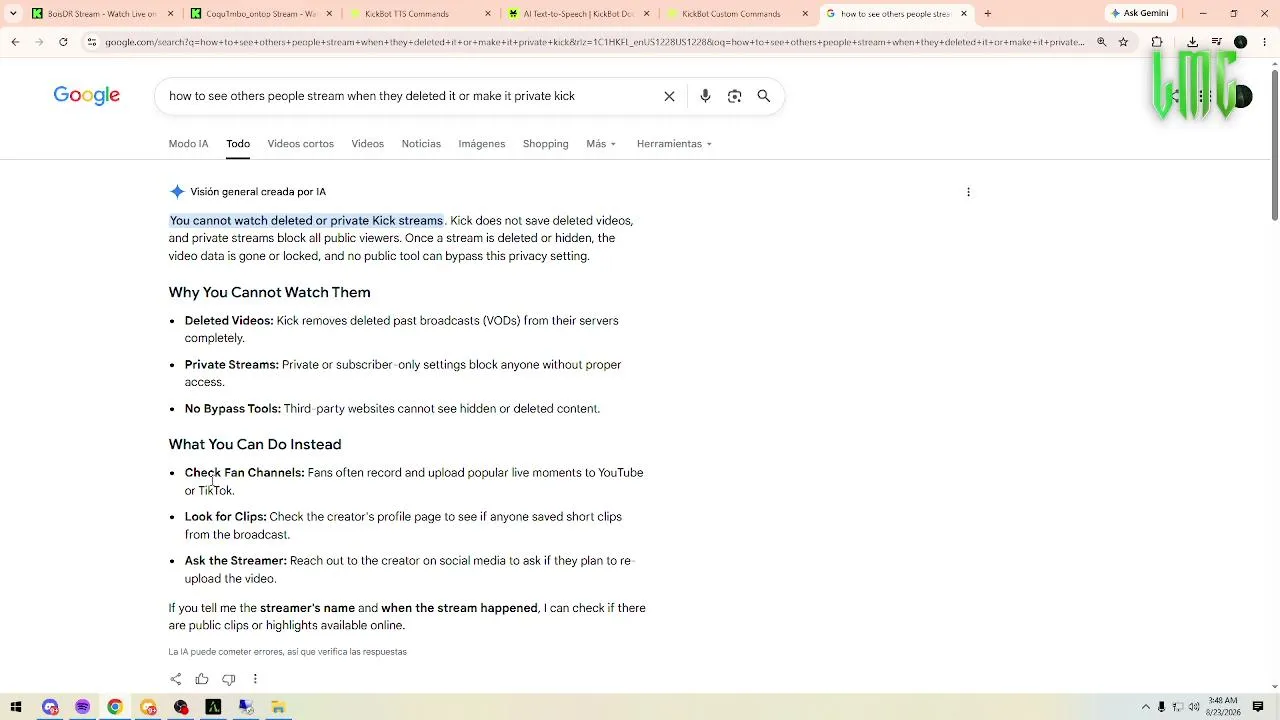The height and width of the screenshot is (720, 1280).
Task: Select the Todo search tab
Action: click(x=238, y=144)
